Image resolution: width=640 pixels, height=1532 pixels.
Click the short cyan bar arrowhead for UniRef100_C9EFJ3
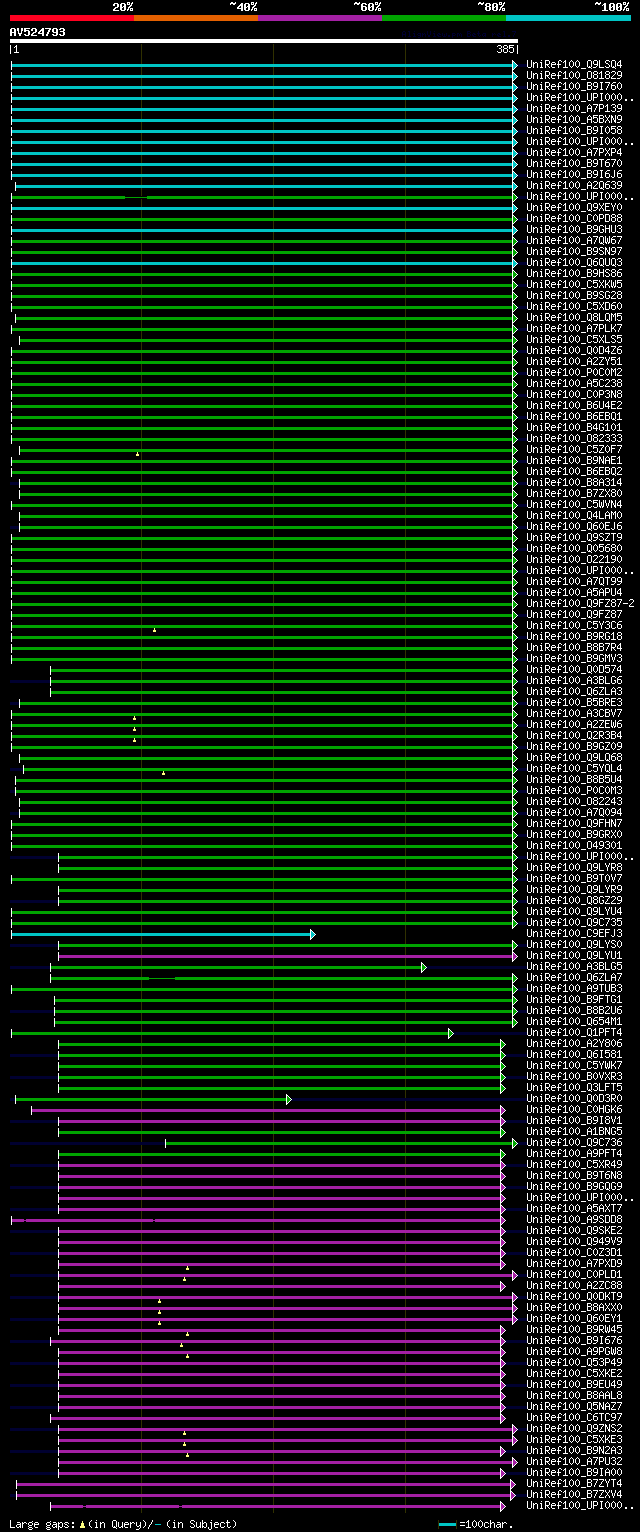point(312,933)
